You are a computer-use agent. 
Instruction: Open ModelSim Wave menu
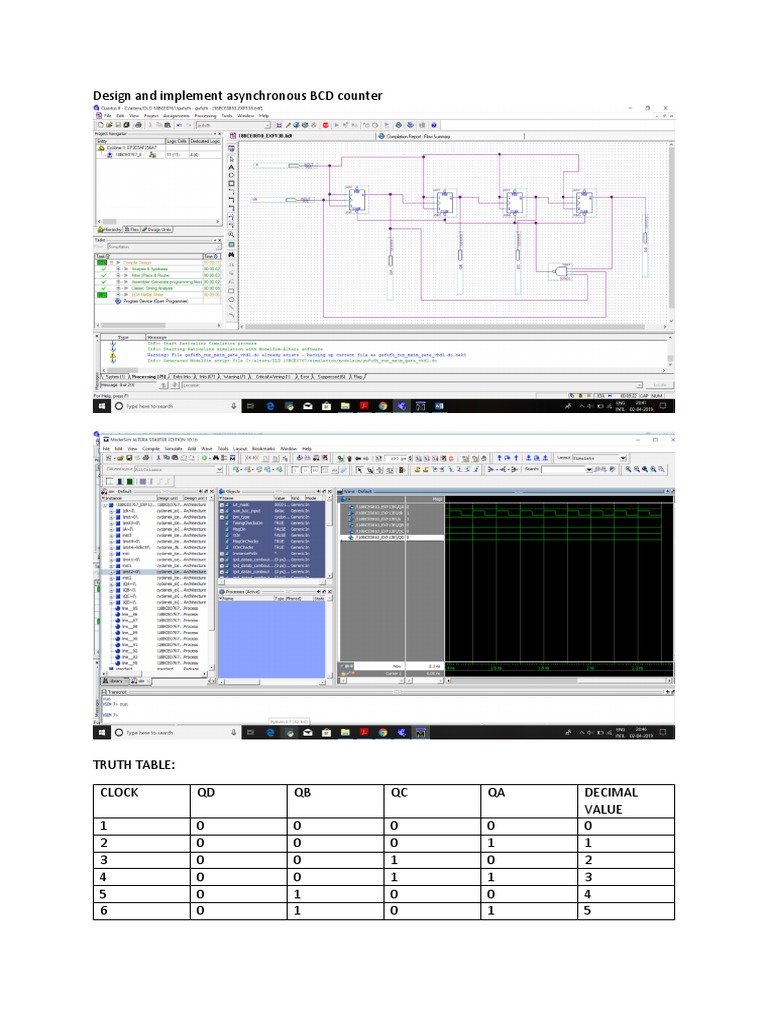206,449
